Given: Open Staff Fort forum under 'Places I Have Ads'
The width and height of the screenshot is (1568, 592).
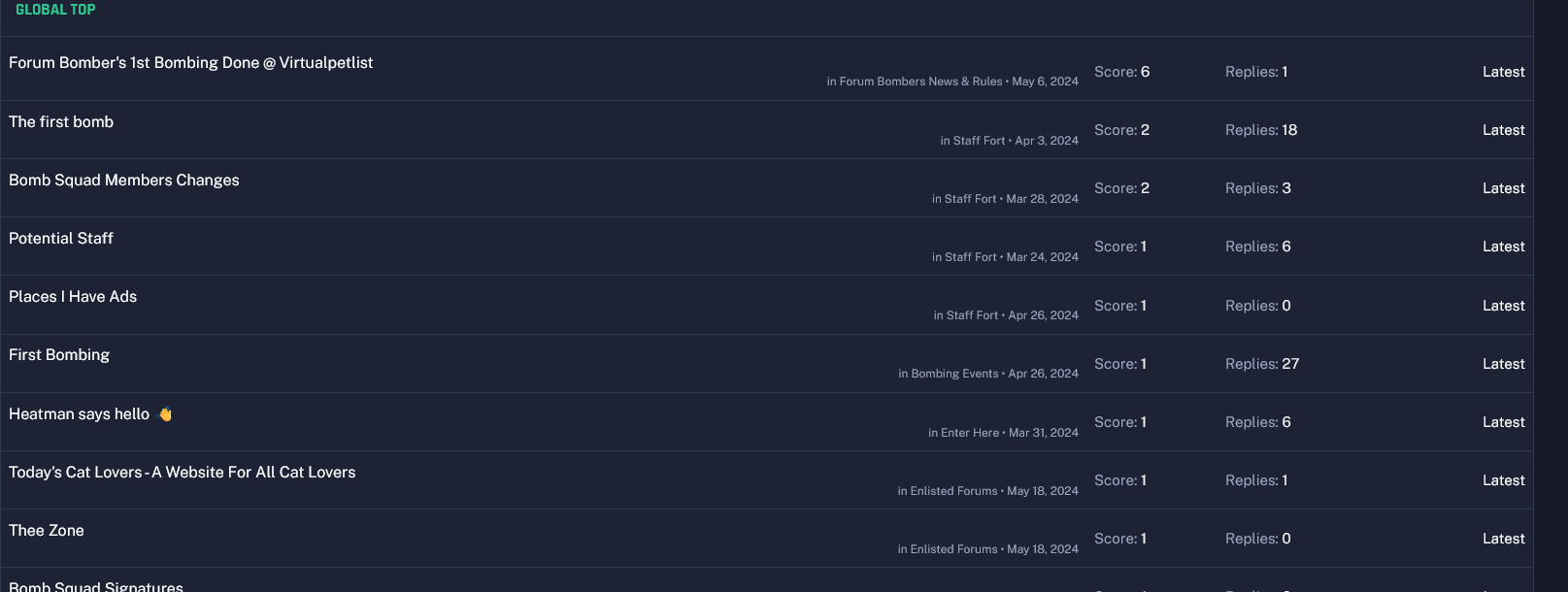Looking at the screenshot, I should (972, 315).
